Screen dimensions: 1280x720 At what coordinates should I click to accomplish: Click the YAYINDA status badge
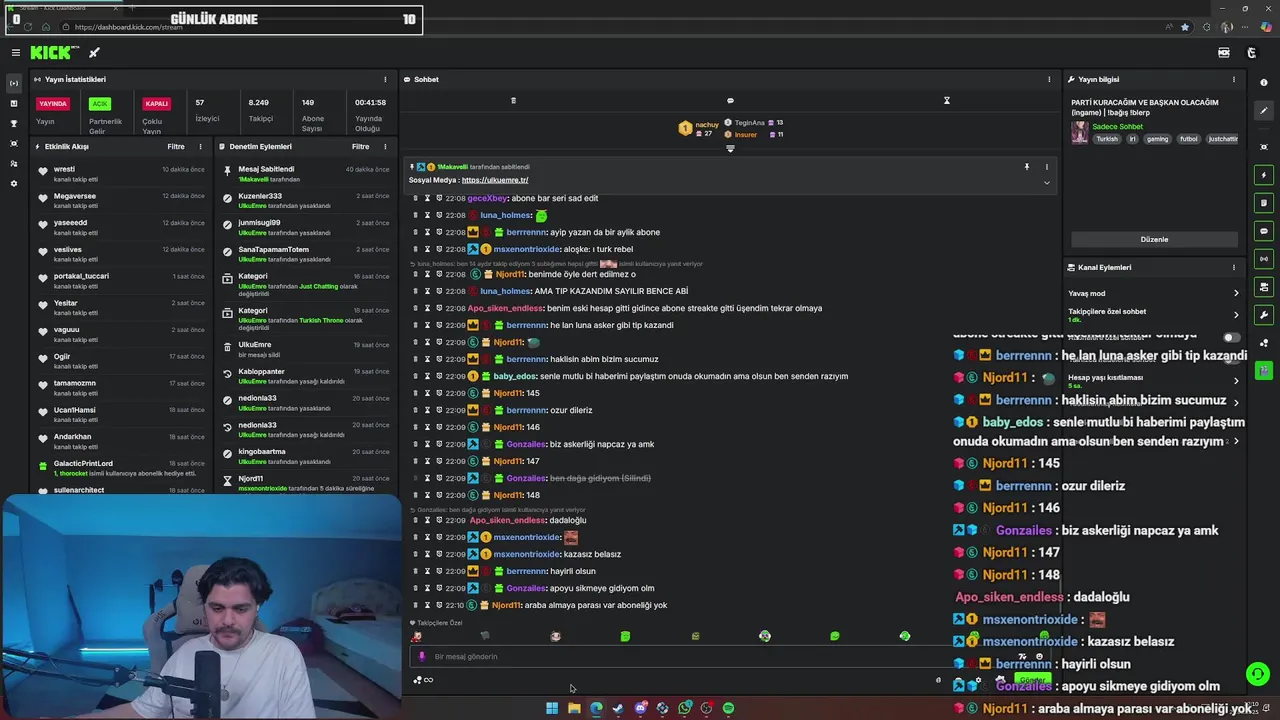pyautogui.click(x=53, y=103)
